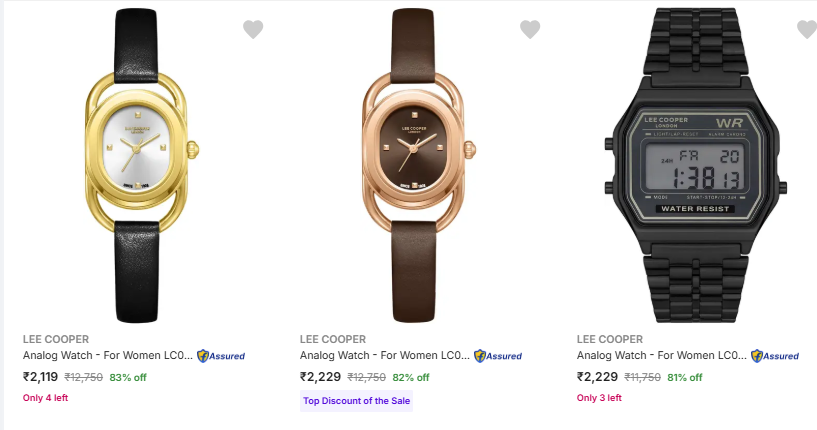Wishlist the gold watch with heart icon

[253, 29]
